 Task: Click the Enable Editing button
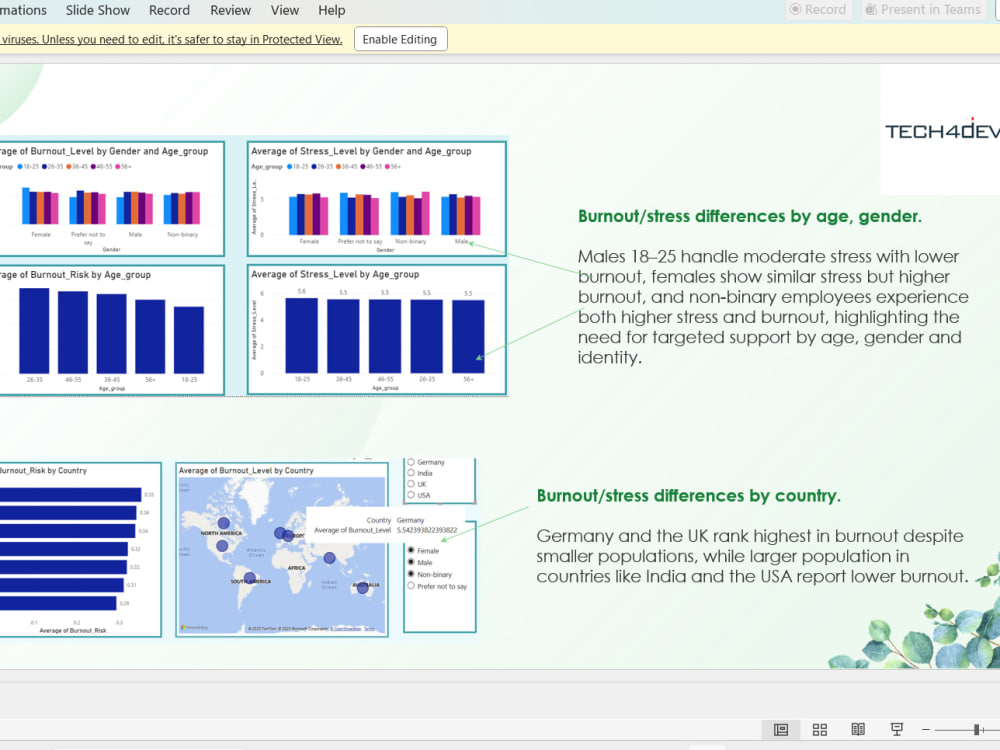pyautogui.click(x=401, y=39)
